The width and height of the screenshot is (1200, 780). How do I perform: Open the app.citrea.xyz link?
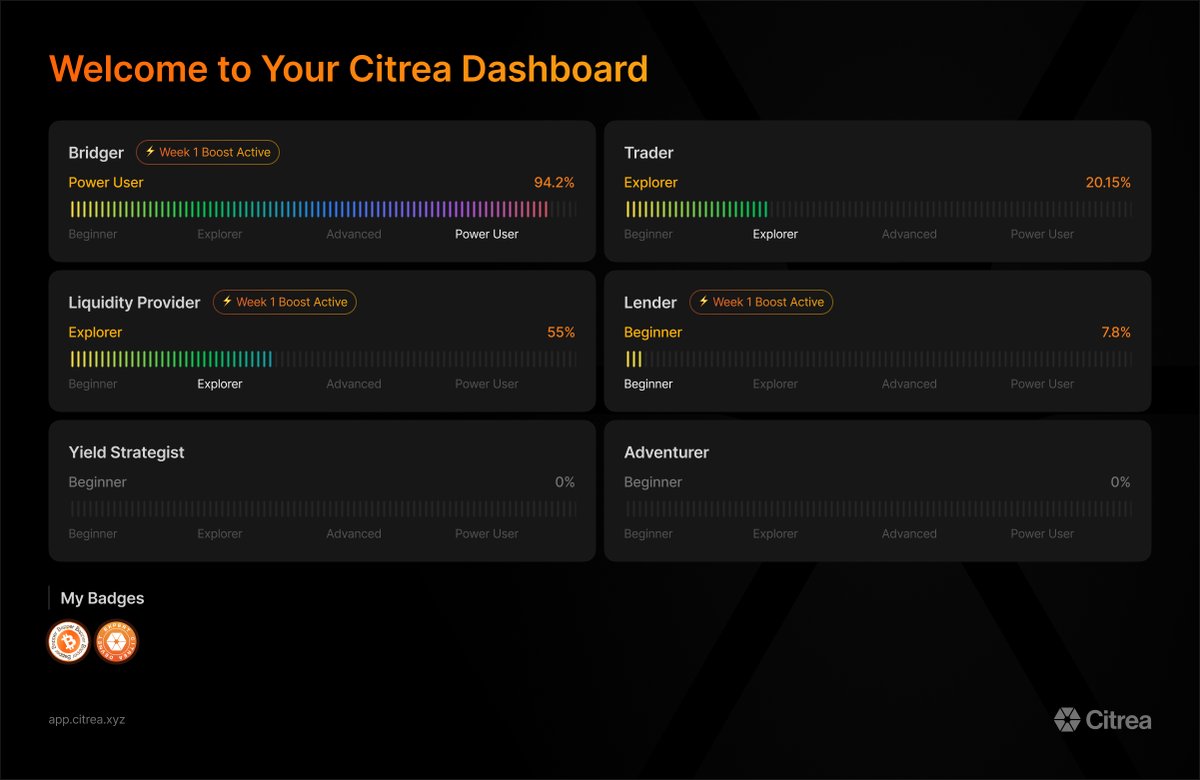pos(87,719)
